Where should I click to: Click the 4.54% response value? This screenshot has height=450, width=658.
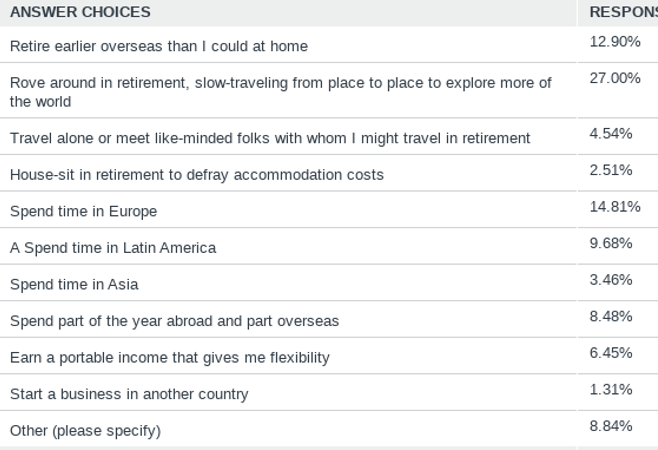611,133
